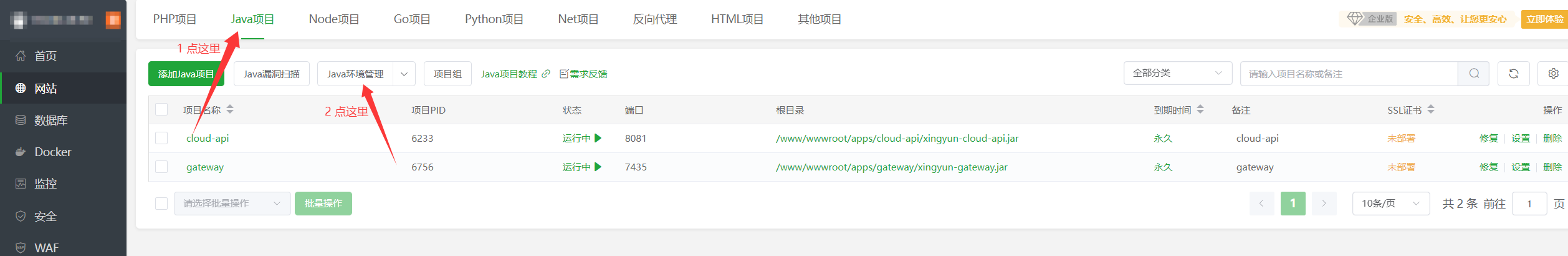Screen dimensions: 1568x256
Task: Switch to the Python项目 tab
Action: [x=494, y=19]
